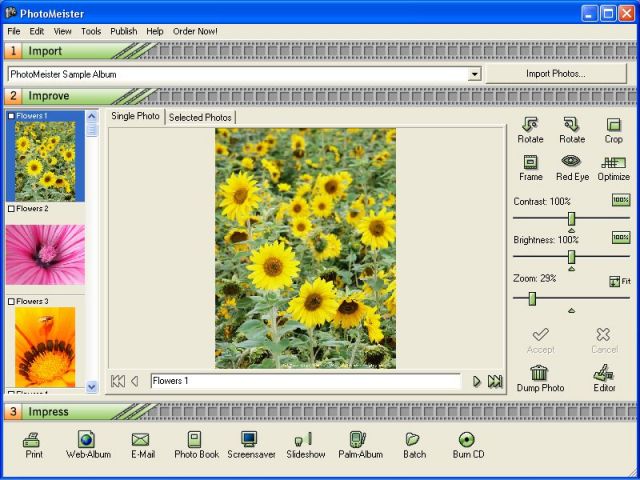
Task: Open the Help menu
Action: [155, 31]
